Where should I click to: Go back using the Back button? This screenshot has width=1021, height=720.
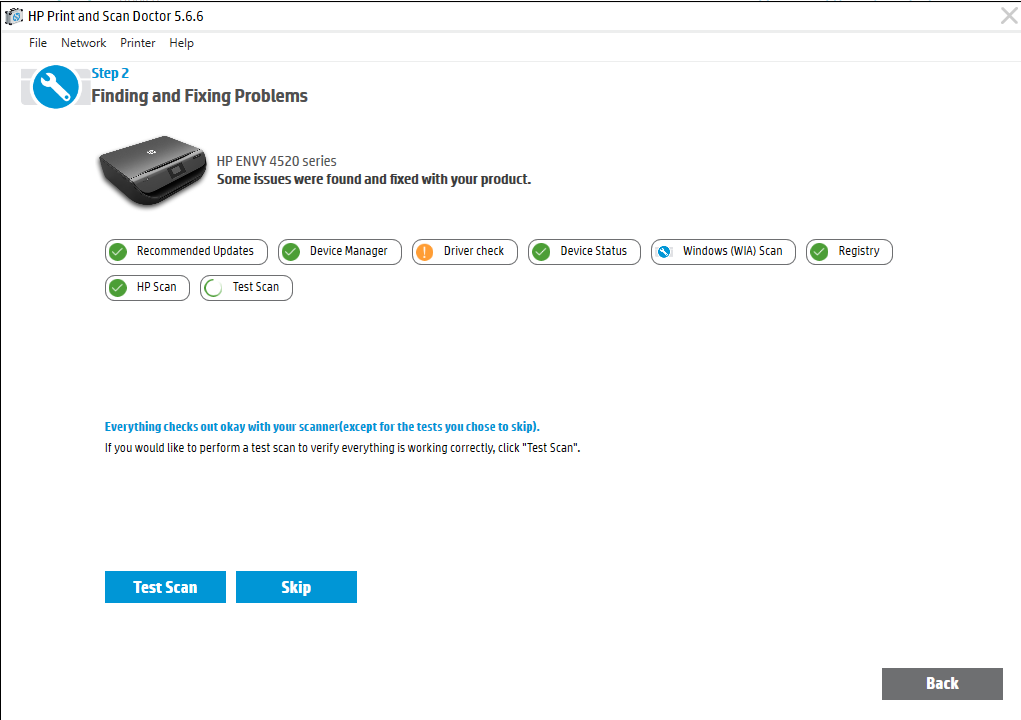pyautogui.click(x=941, y=684)
